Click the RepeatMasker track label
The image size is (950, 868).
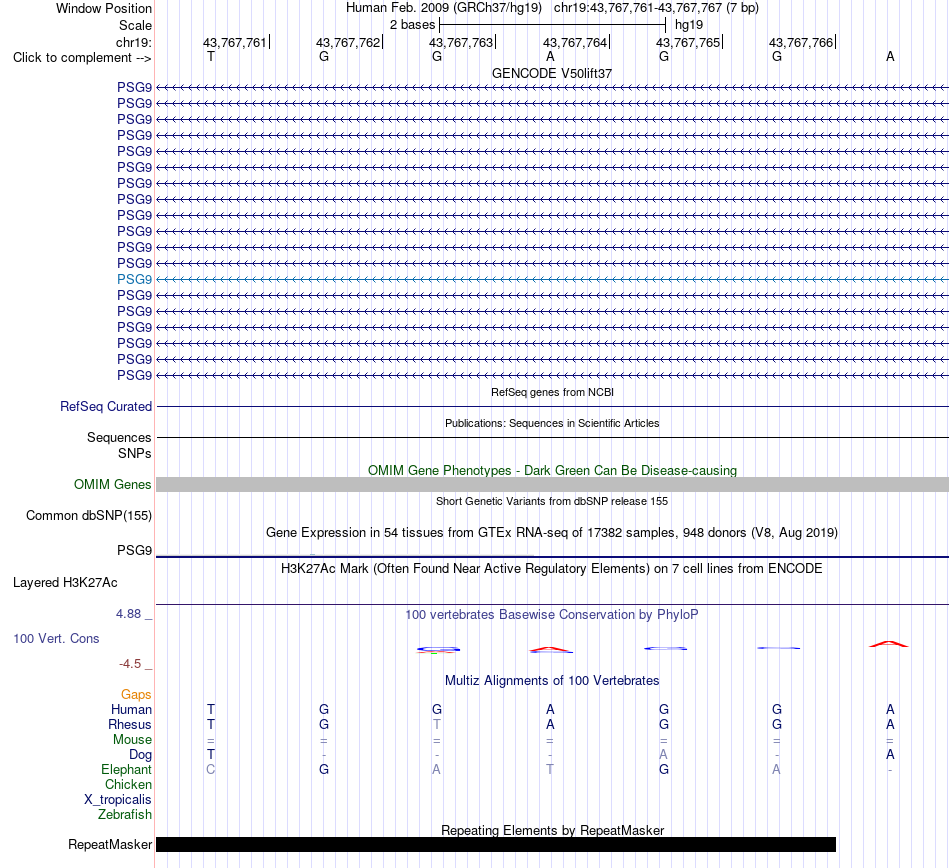coord(110,844)
